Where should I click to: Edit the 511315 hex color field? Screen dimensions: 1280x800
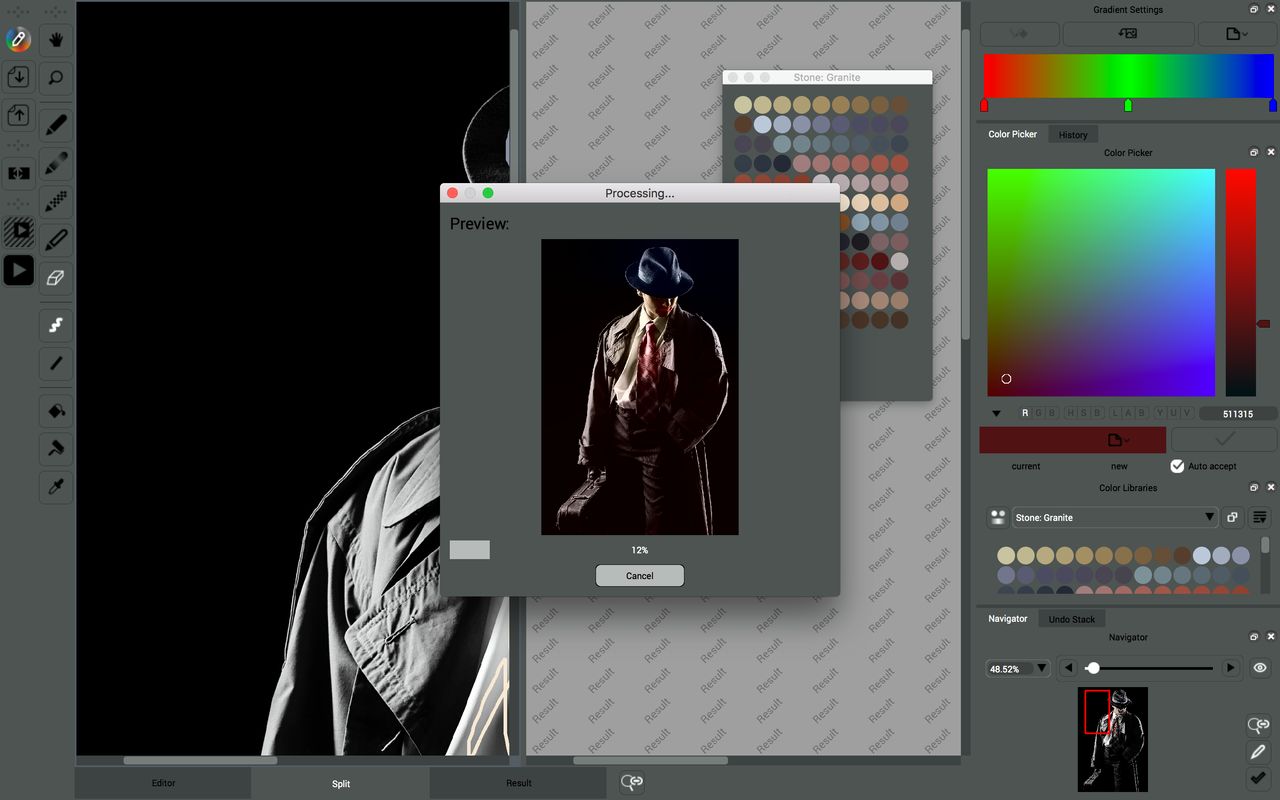[1238, 413]
